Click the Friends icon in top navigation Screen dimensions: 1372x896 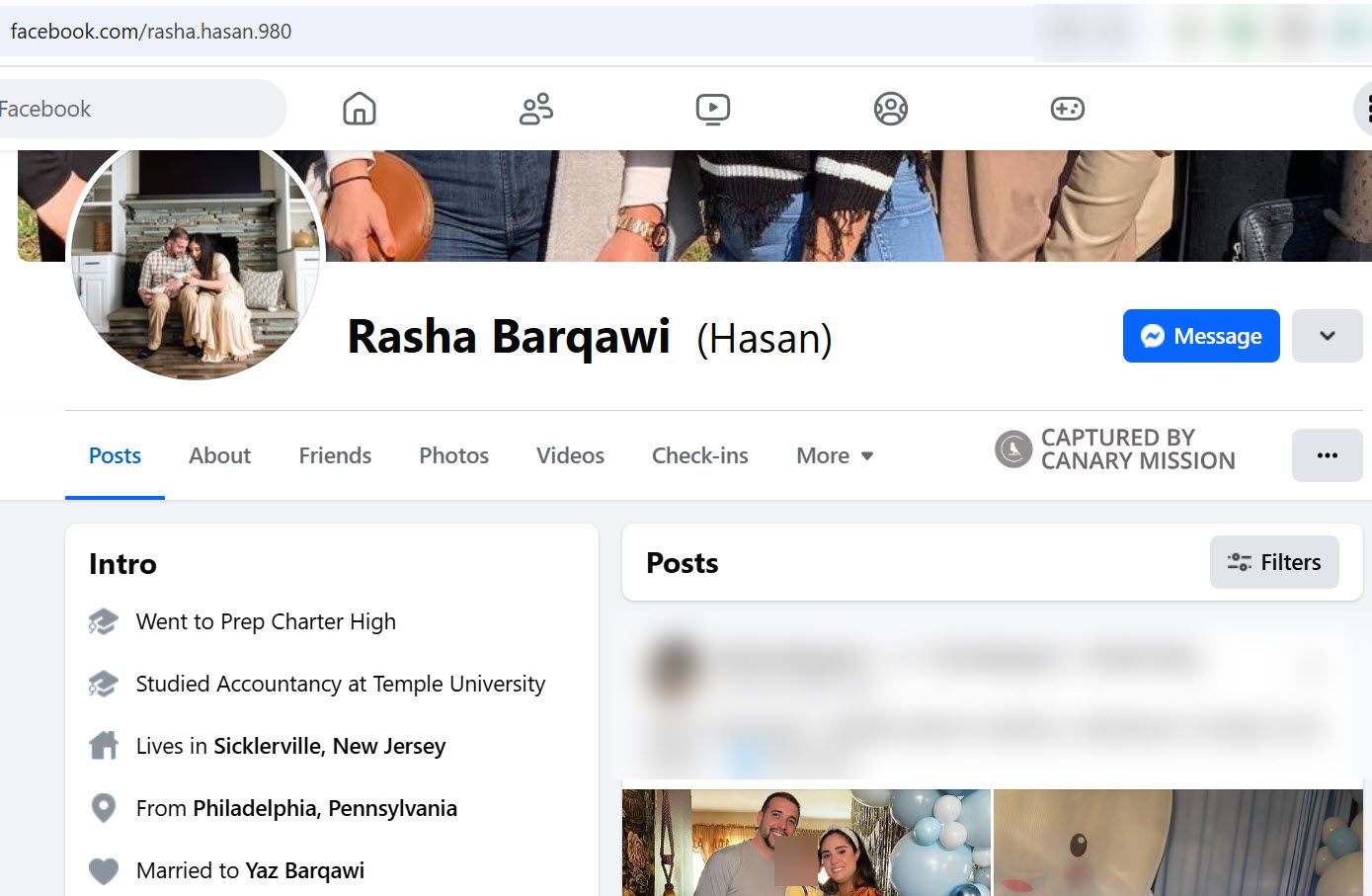pos(534,109)
